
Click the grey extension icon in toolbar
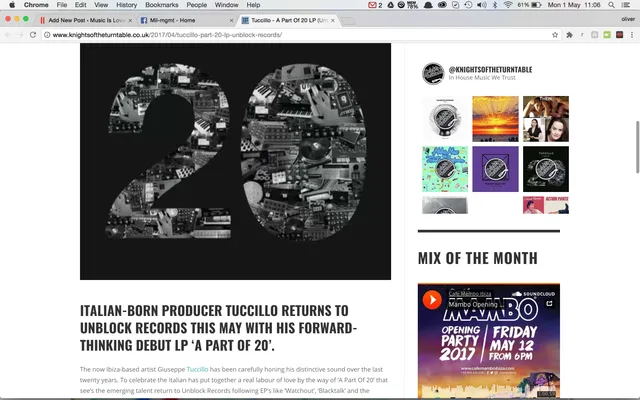pyautogui.click(x=595, y=35)
